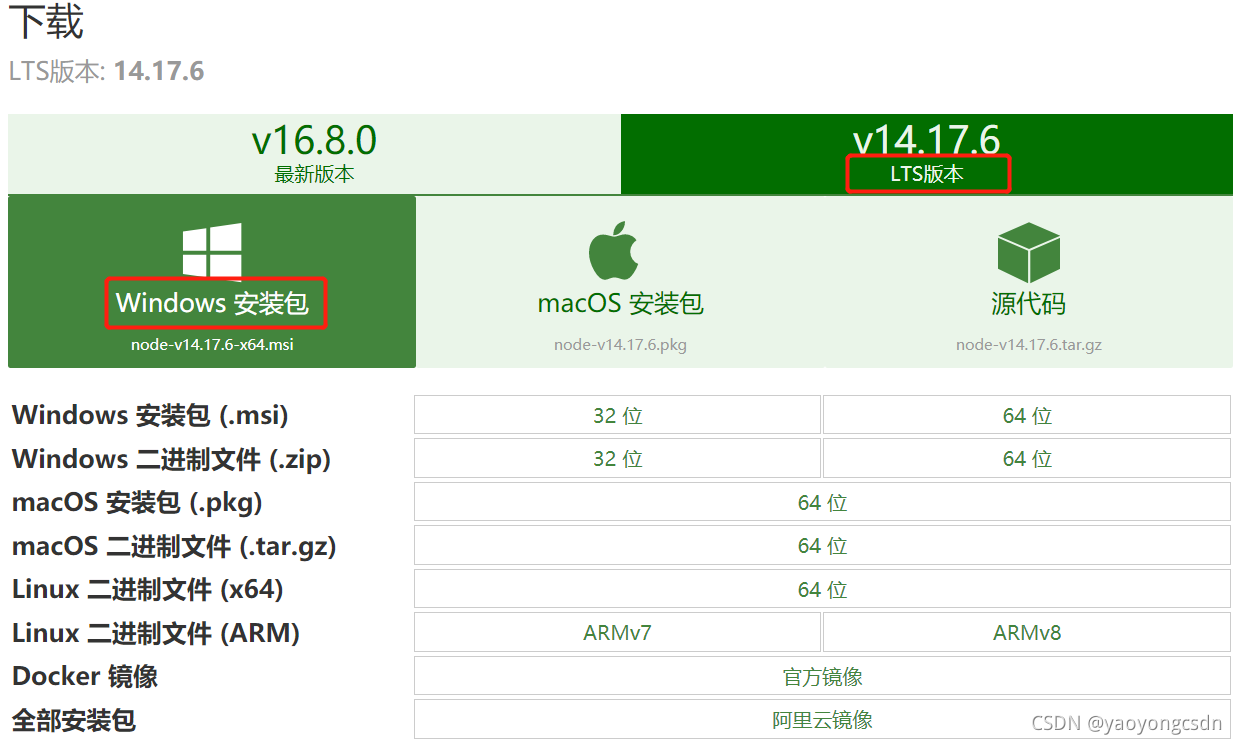This screenshot has height=744, width=1237.
Task: Click the Windows logo icon
Action: point(212,251)
